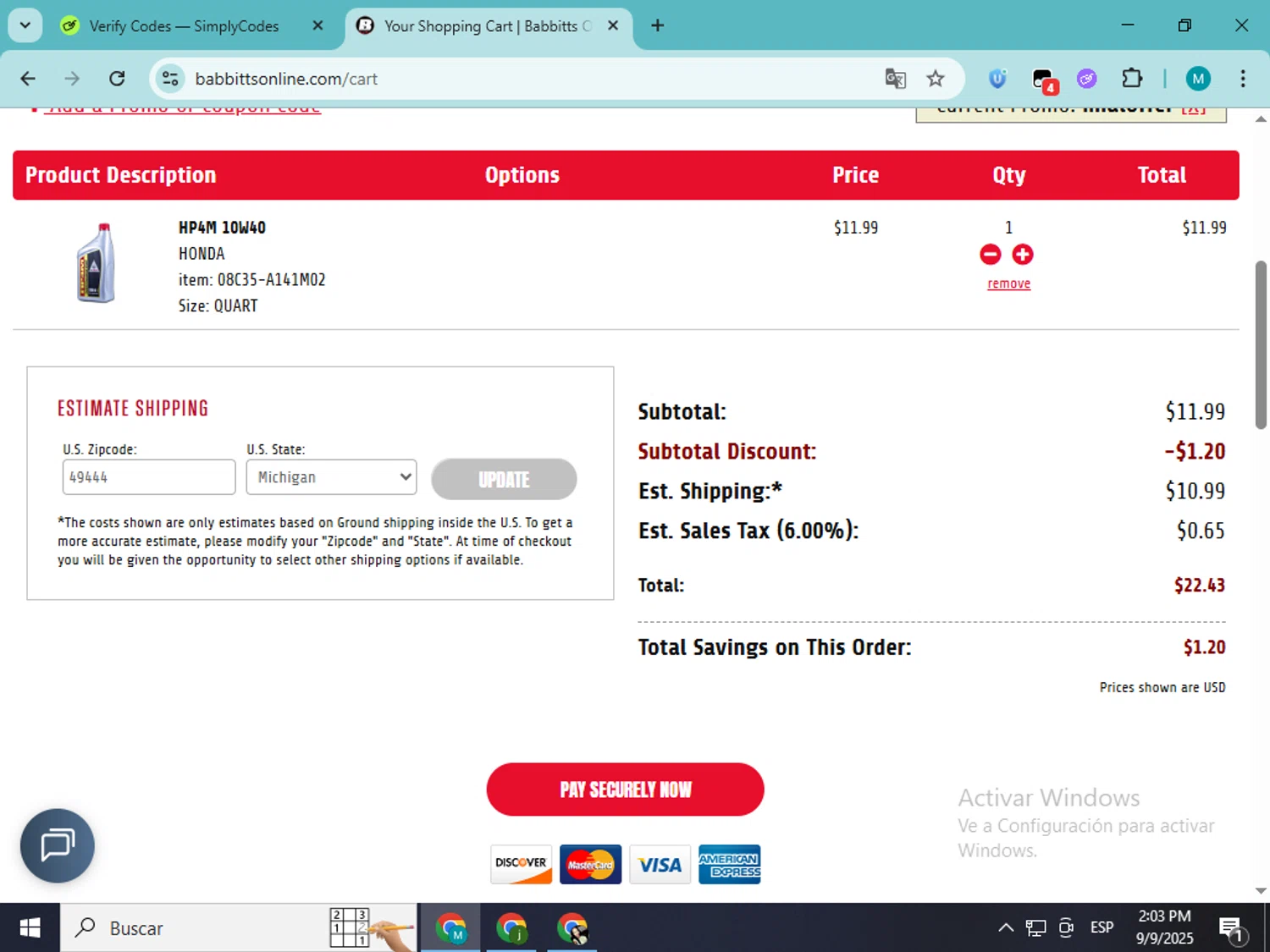This screenshot has width=1270, height=952.
Task: Select Your Shopping Cart Babbitts tab
Action: coord(488,26)
